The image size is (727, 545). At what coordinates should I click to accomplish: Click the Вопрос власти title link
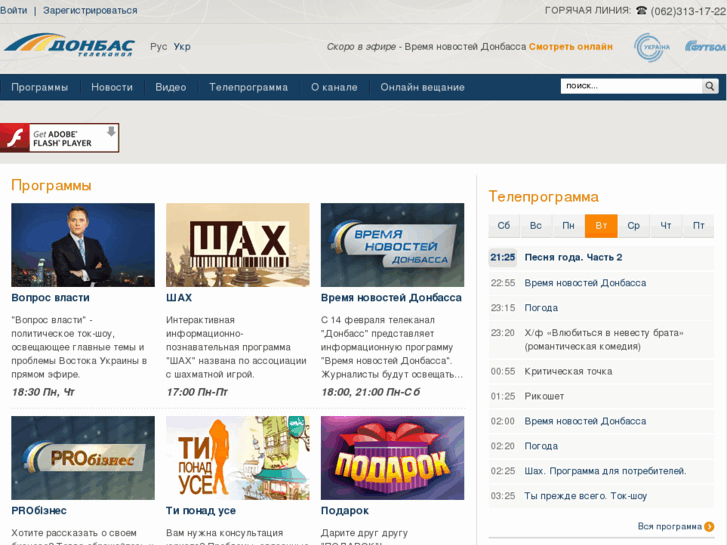(50, 298)
